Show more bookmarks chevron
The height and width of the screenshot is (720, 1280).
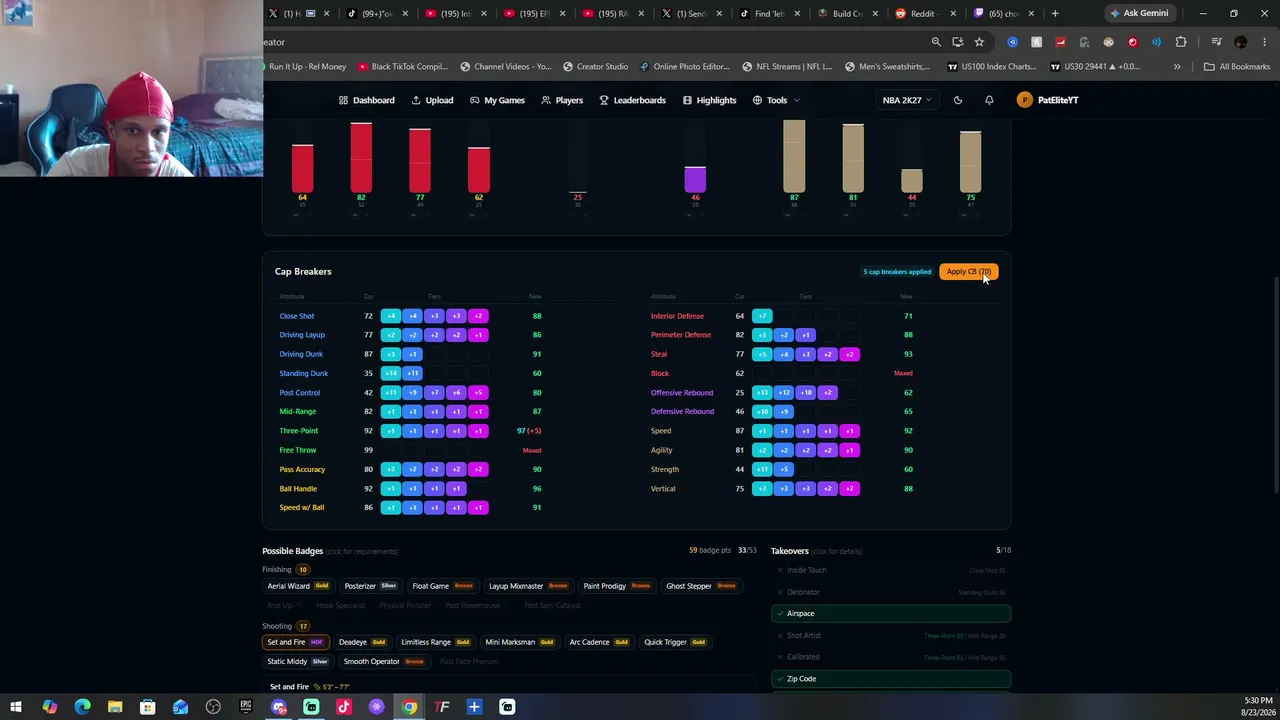click(1177, 67)
